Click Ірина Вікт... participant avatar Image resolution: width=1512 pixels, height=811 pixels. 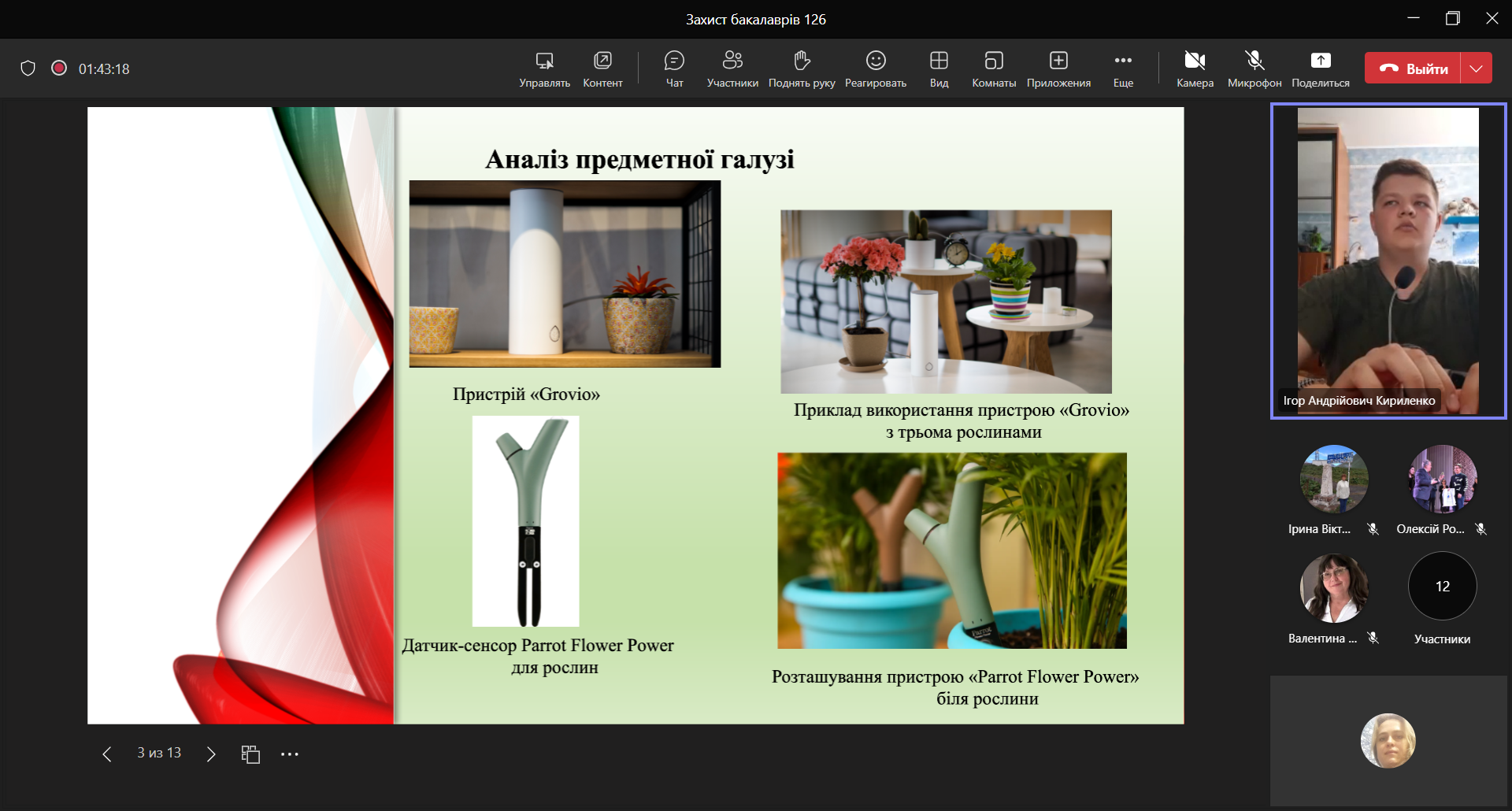click(x=1334, y=480)
